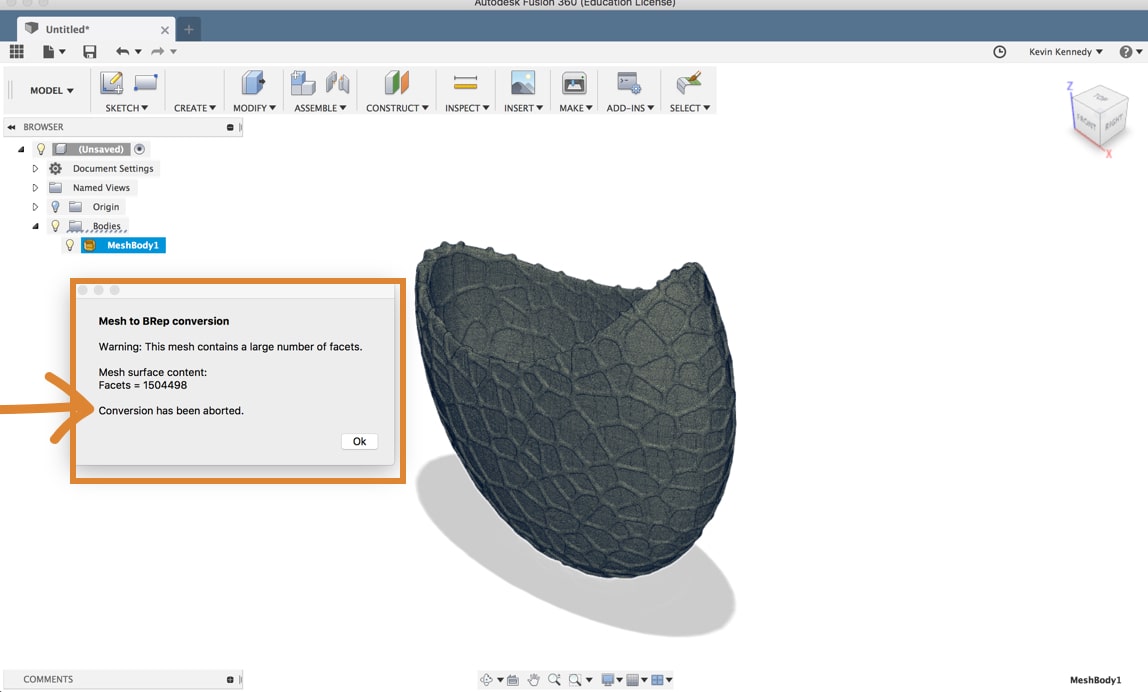Viewport: 1148px width, 692px height.
Task: Toggle visibility bulb of Unsaved root component
Action: [41, 149]
